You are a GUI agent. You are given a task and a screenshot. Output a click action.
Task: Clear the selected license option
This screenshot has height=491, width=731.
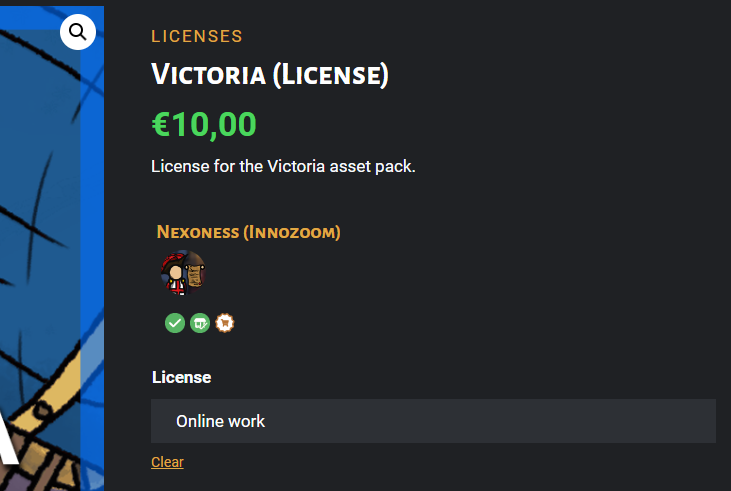click(167, 462)
